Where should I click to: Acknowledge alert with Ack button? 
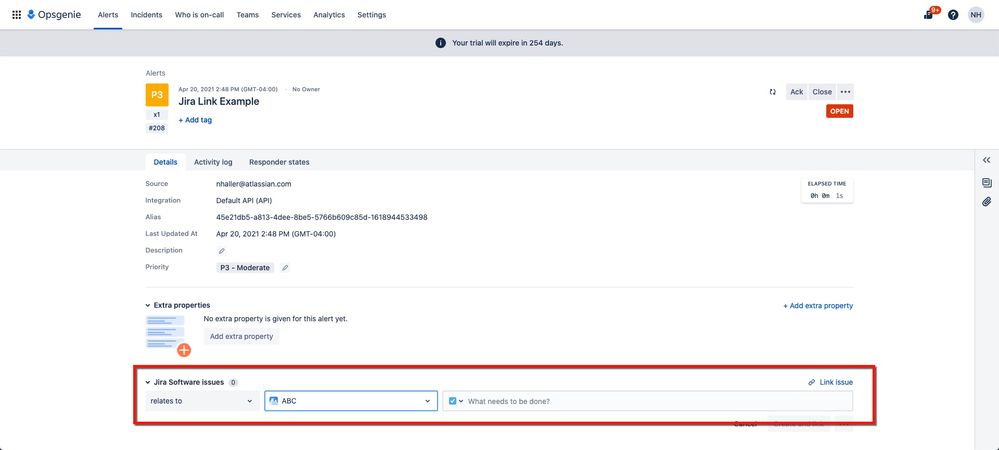click(796, 92)
